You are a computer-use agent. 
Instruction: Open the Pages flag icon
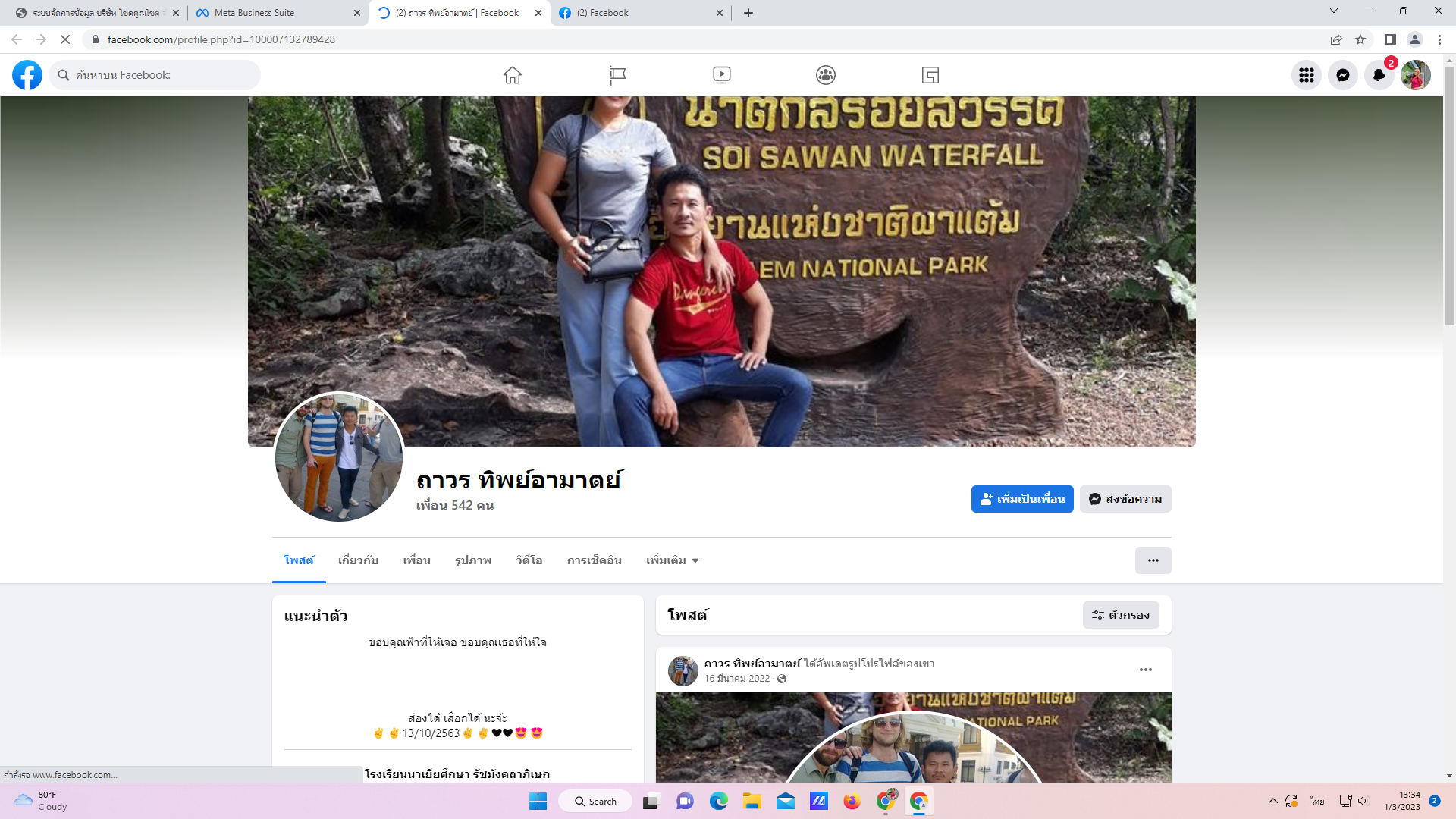(617, 75)
